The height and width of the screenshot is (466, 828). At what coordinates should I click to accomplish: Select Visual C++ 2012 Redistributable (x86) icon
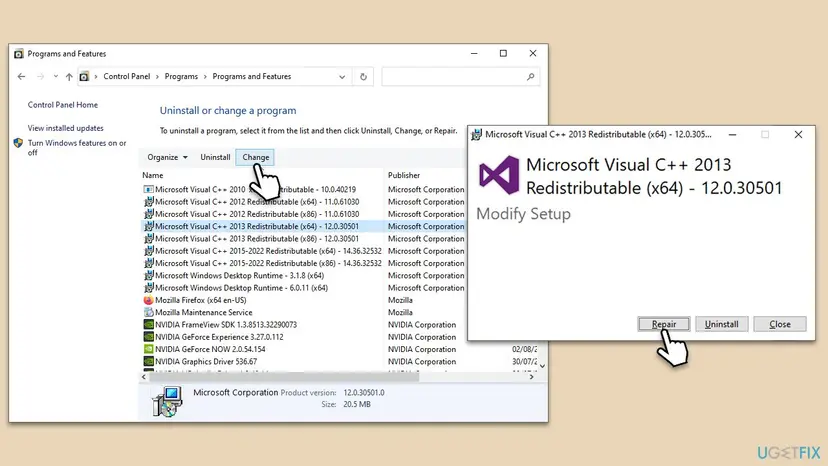(x=148, y=214)
